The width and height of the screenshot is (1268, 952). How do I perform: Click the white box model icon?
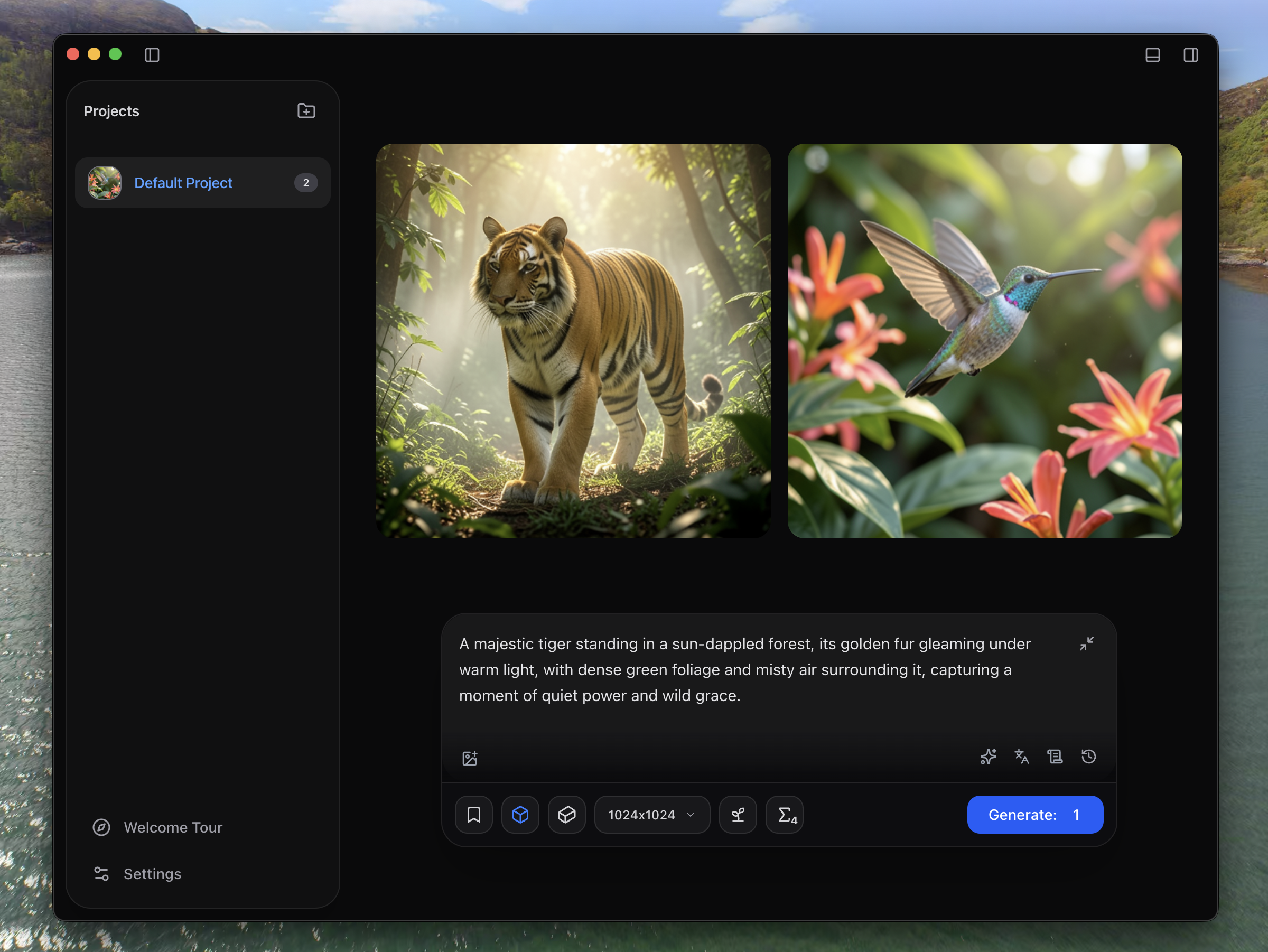[x=566, y=815]
